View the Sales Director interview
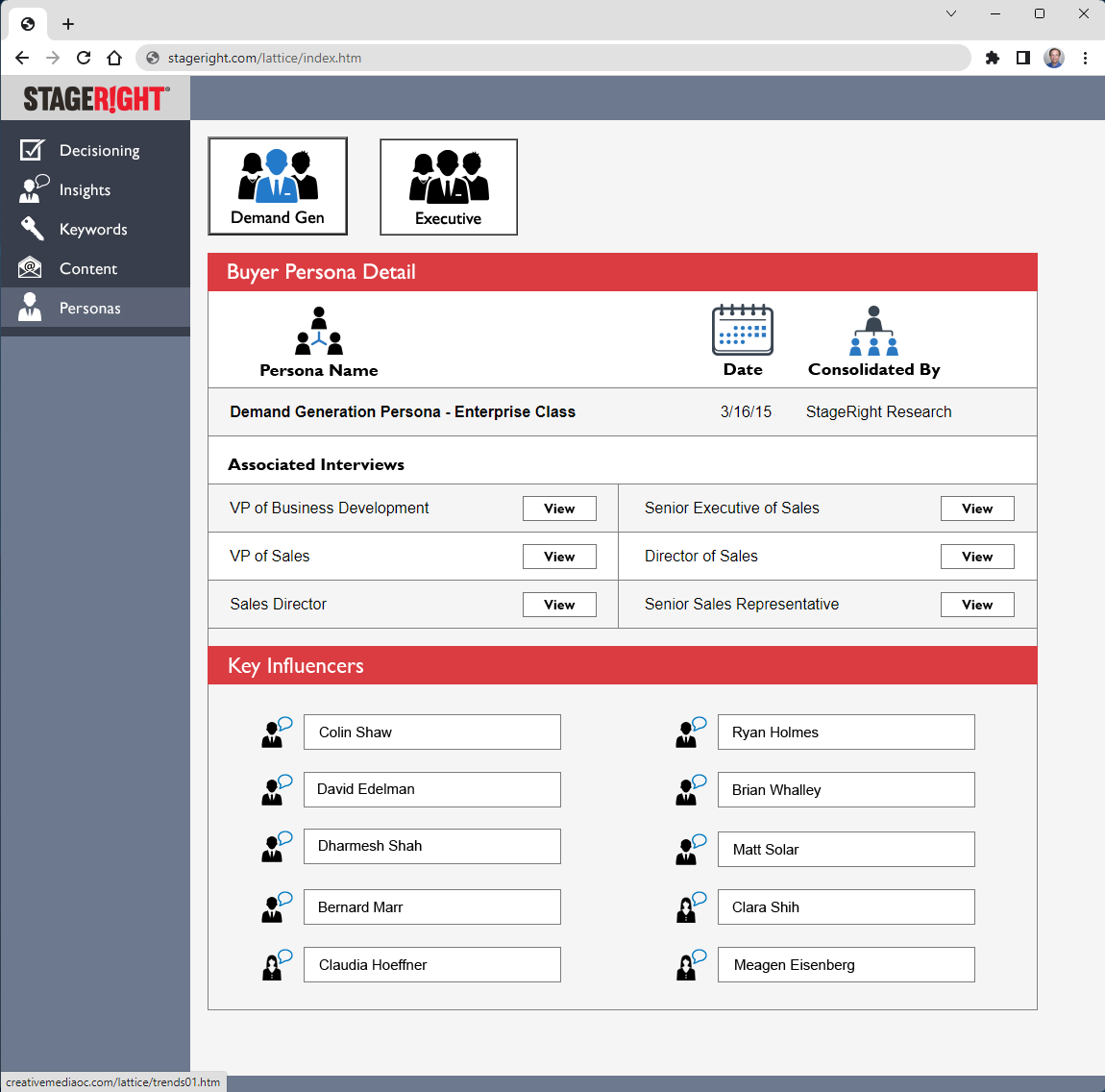 coord(559,605)
